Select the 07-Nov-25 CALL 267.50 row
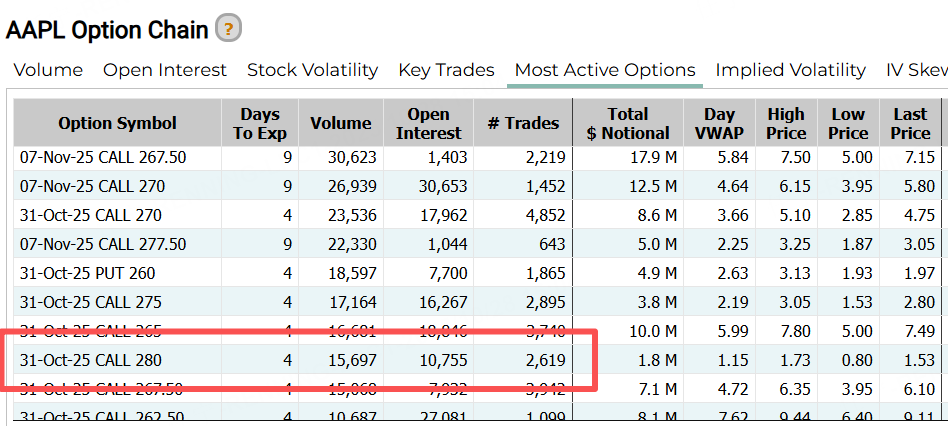 pyautogui.click(x=103, y=157)
